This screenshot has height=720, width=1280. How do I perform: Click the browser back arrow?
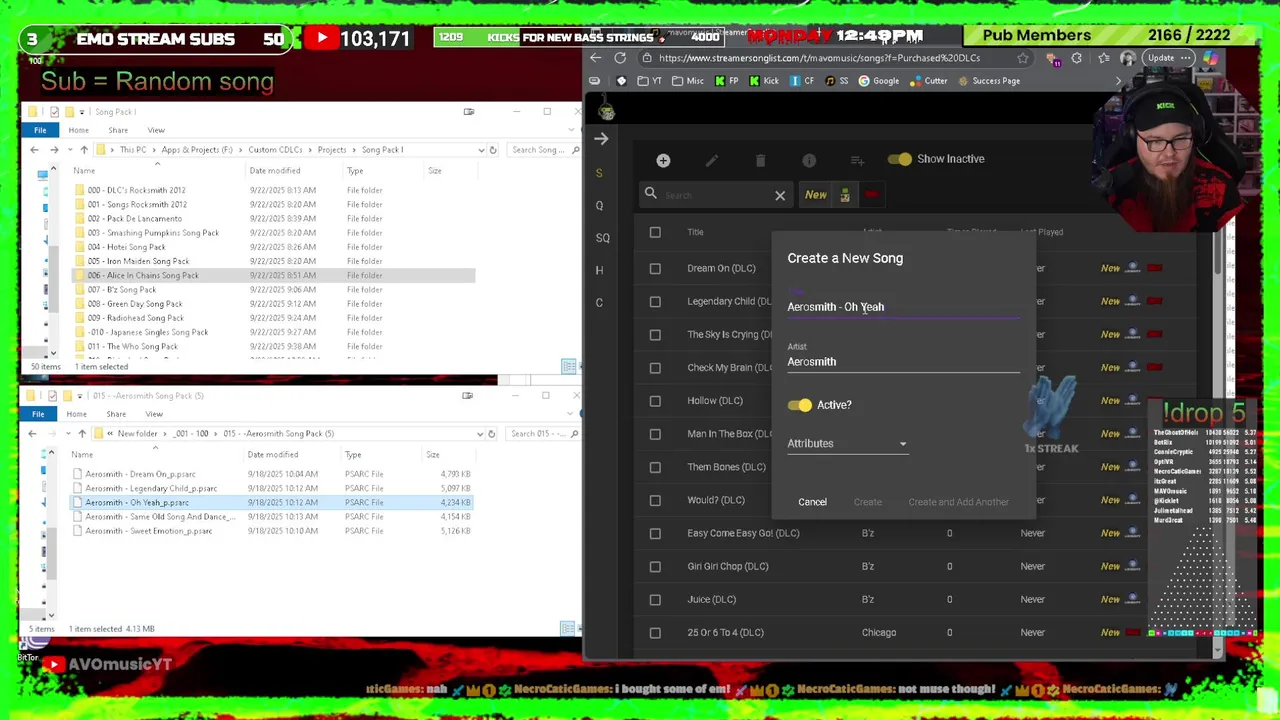coord(596,58)
